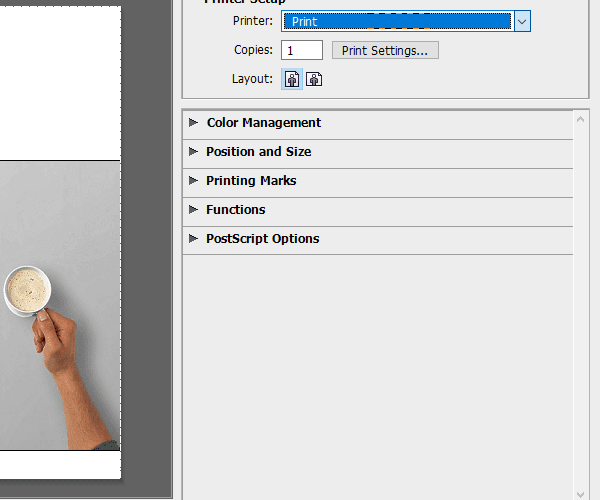Click the Printing Marks heading text

pyautogui.click(x=251, y=181)
